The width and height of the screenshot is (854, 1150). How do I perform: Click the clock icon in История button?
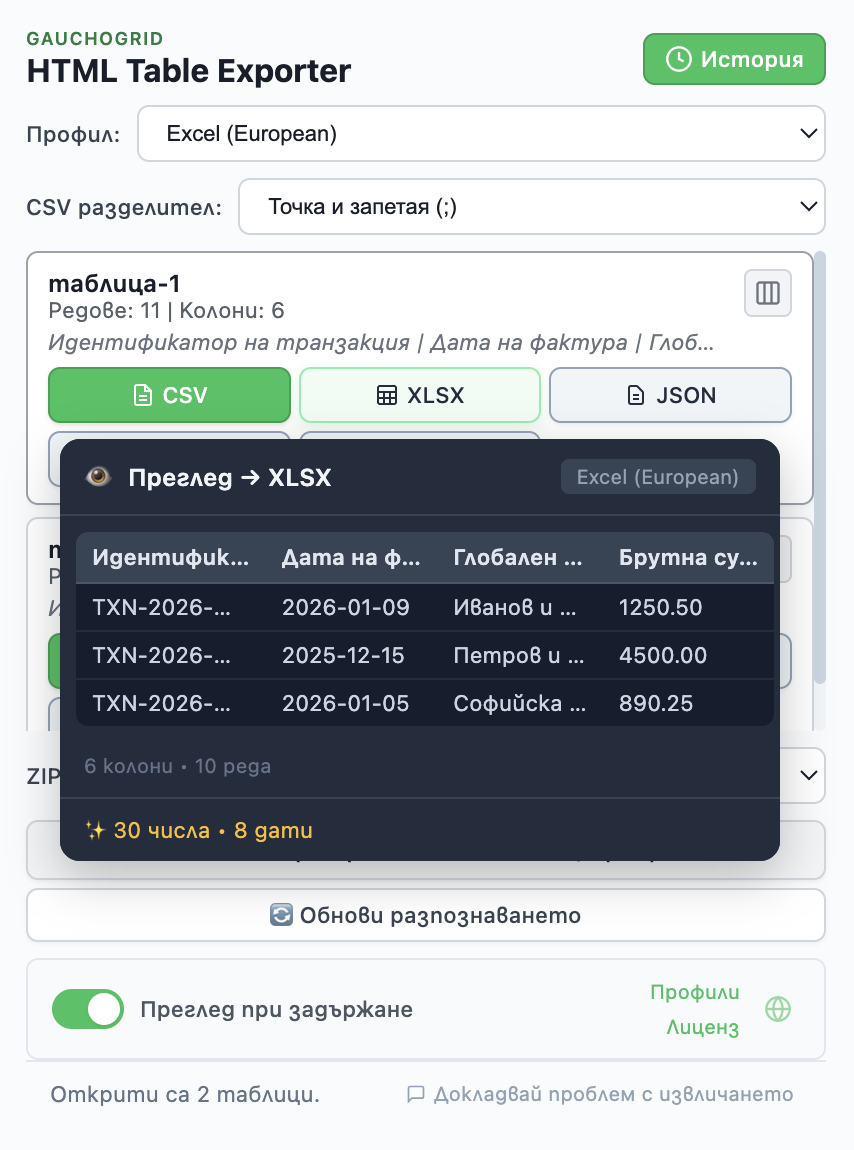point(678,59)
